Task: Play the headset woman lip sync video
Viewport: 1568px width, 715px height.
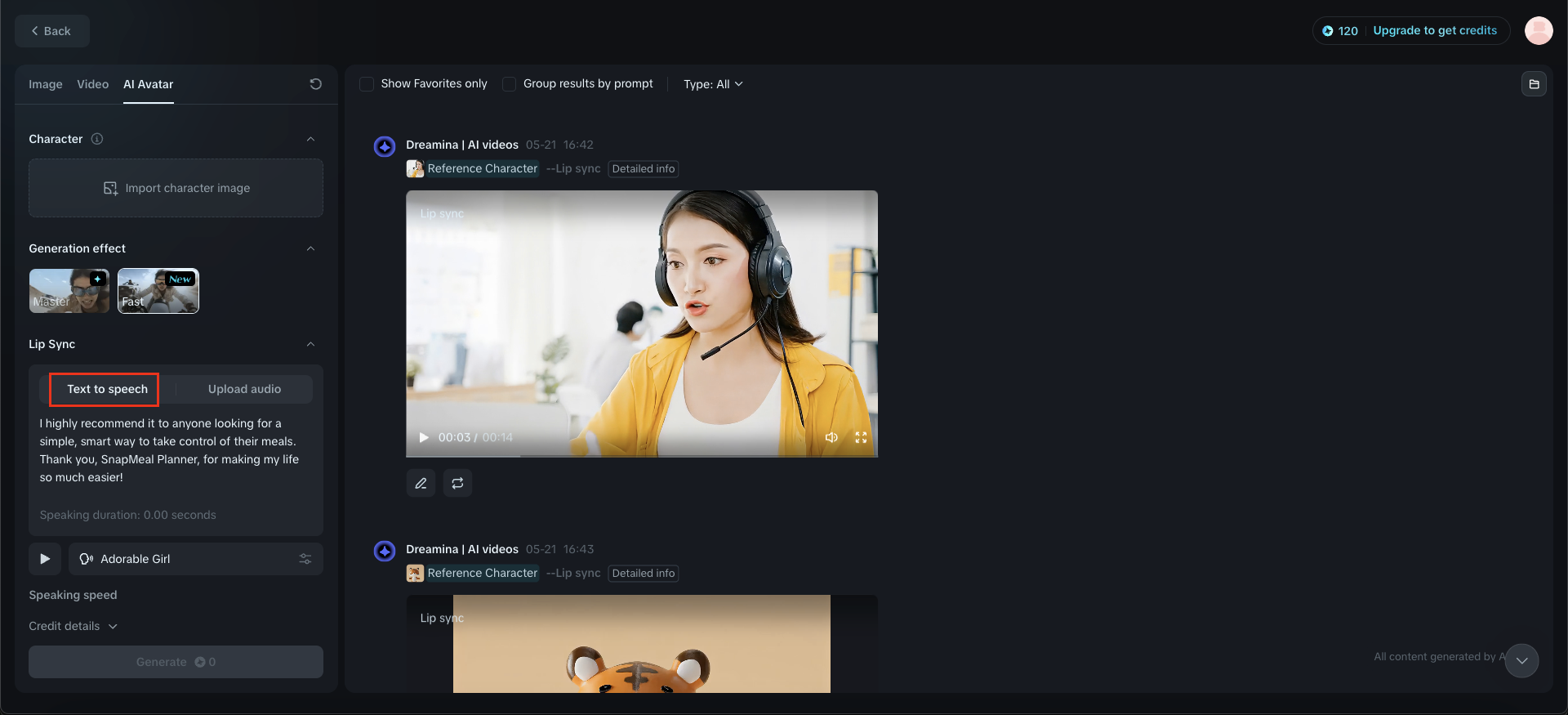Action: tap(424, 437)
